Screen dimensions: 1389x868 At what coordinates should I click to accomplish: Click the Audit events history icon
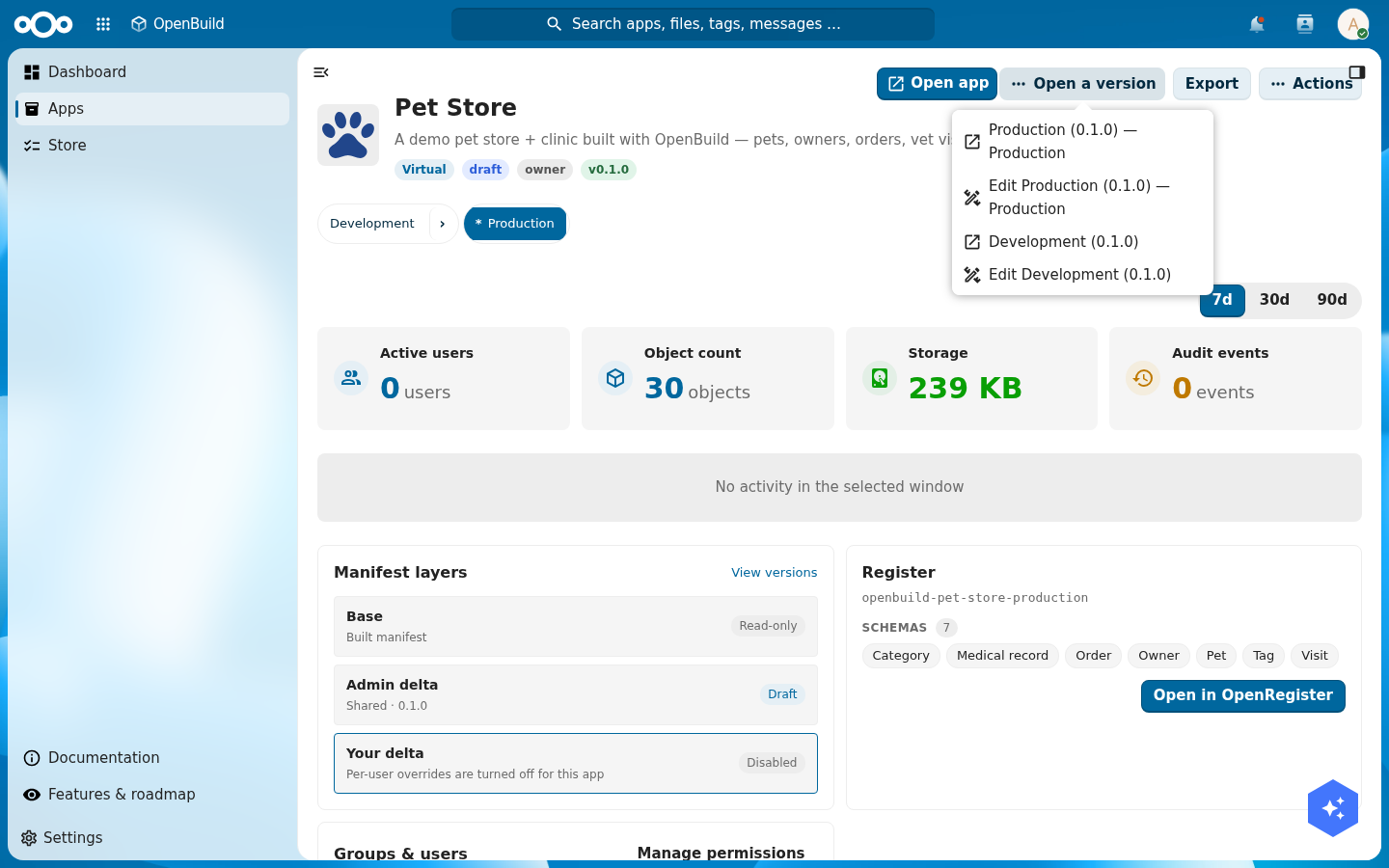1143,378
